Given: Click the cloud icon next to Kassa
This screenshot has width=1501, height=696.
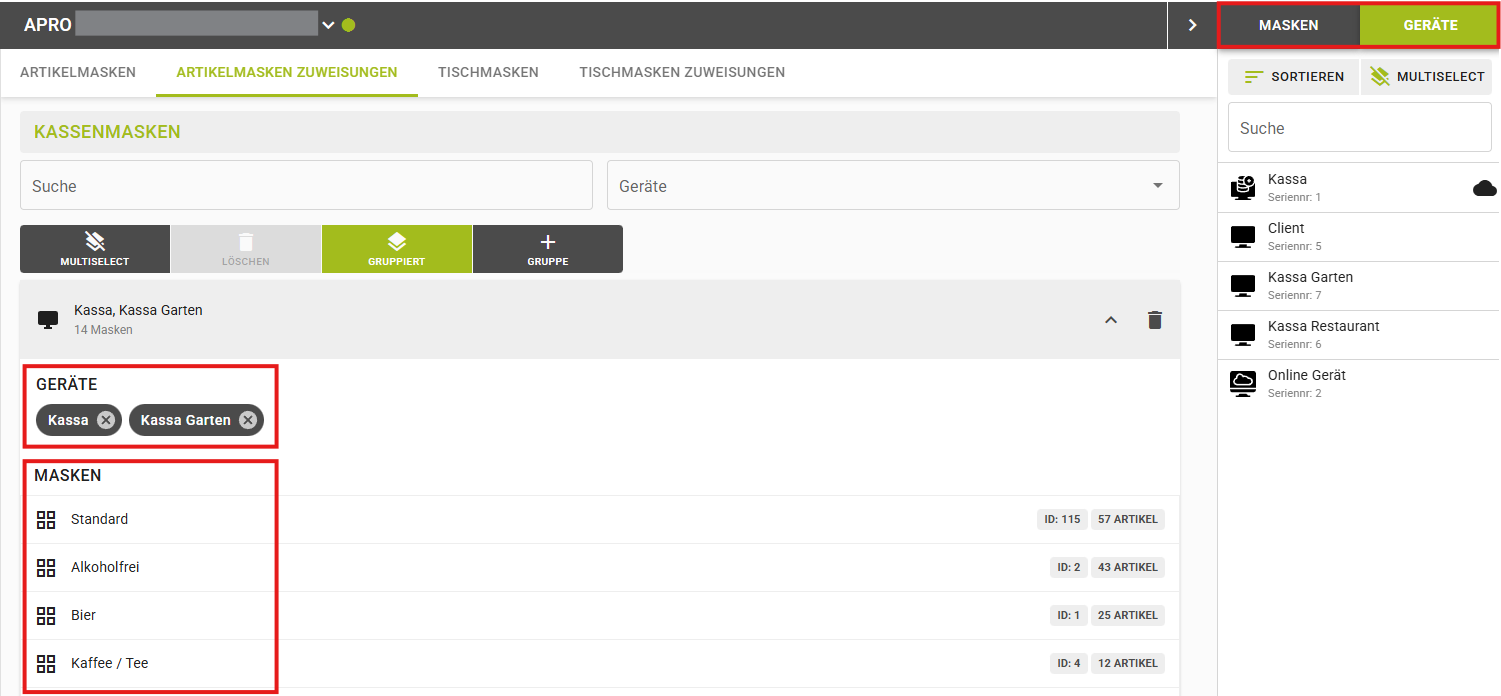Looking at the screenshot, I should pyautogui.click(x=1484, y=188).
